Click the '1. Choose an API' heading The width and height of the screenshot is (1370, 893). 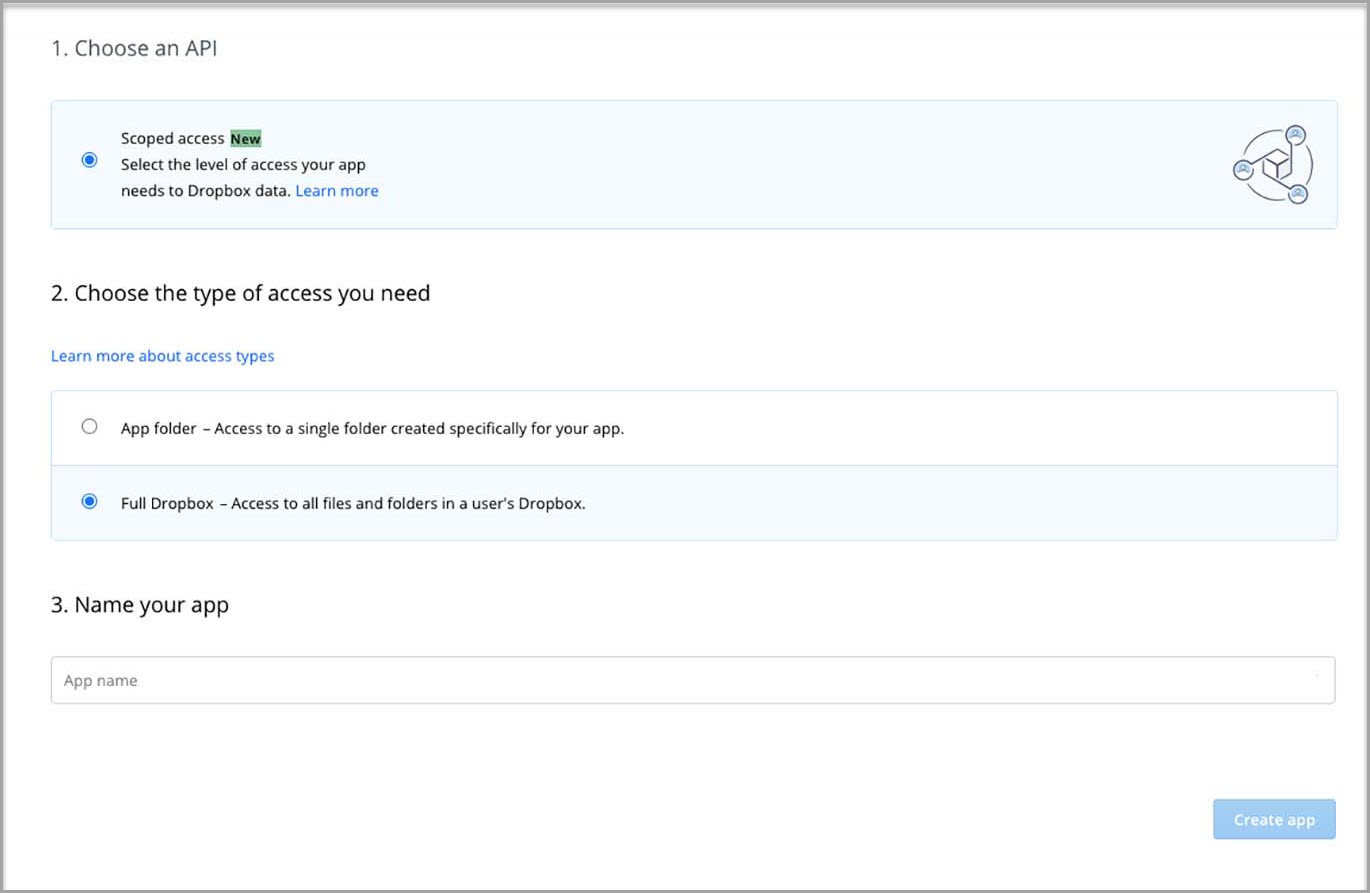point(134,48)
